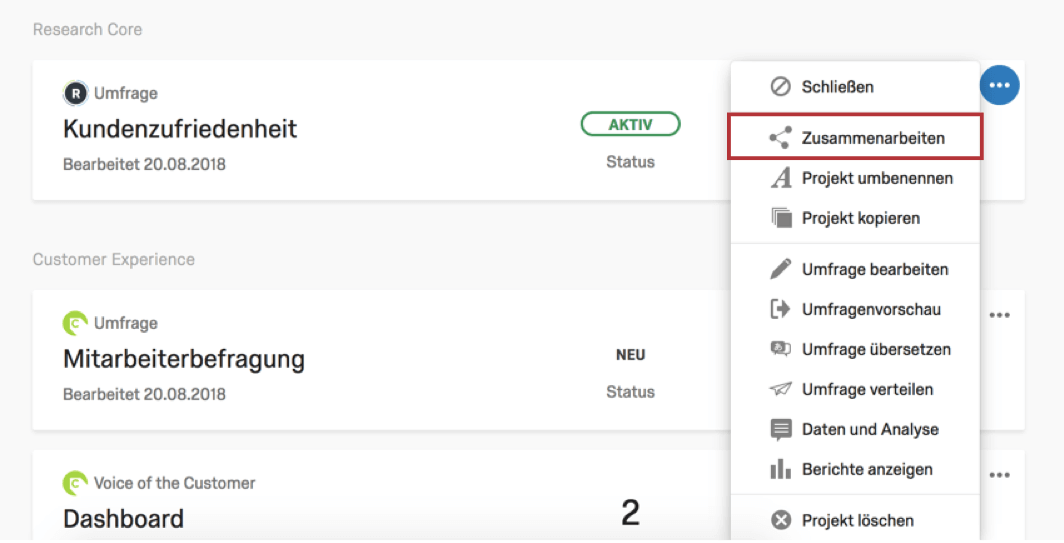Click the bar chart icon for Berichte
1064x543 pixels.
[x=780, y=469]
